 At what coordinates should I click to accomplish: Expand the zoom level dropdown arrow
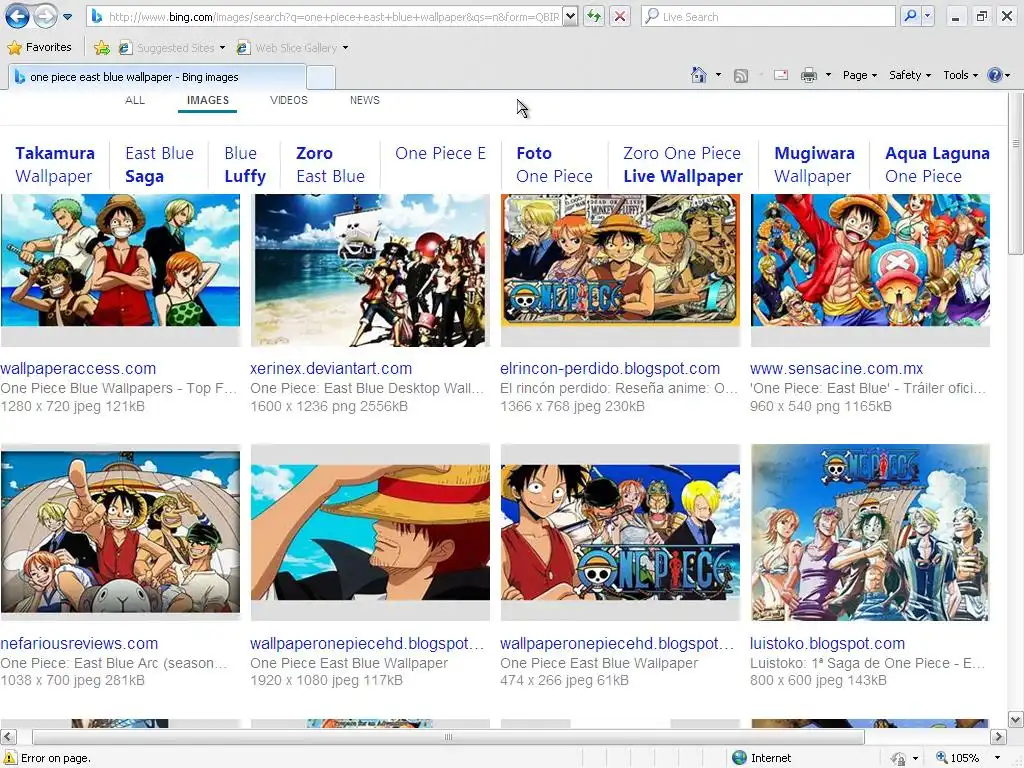997,758
